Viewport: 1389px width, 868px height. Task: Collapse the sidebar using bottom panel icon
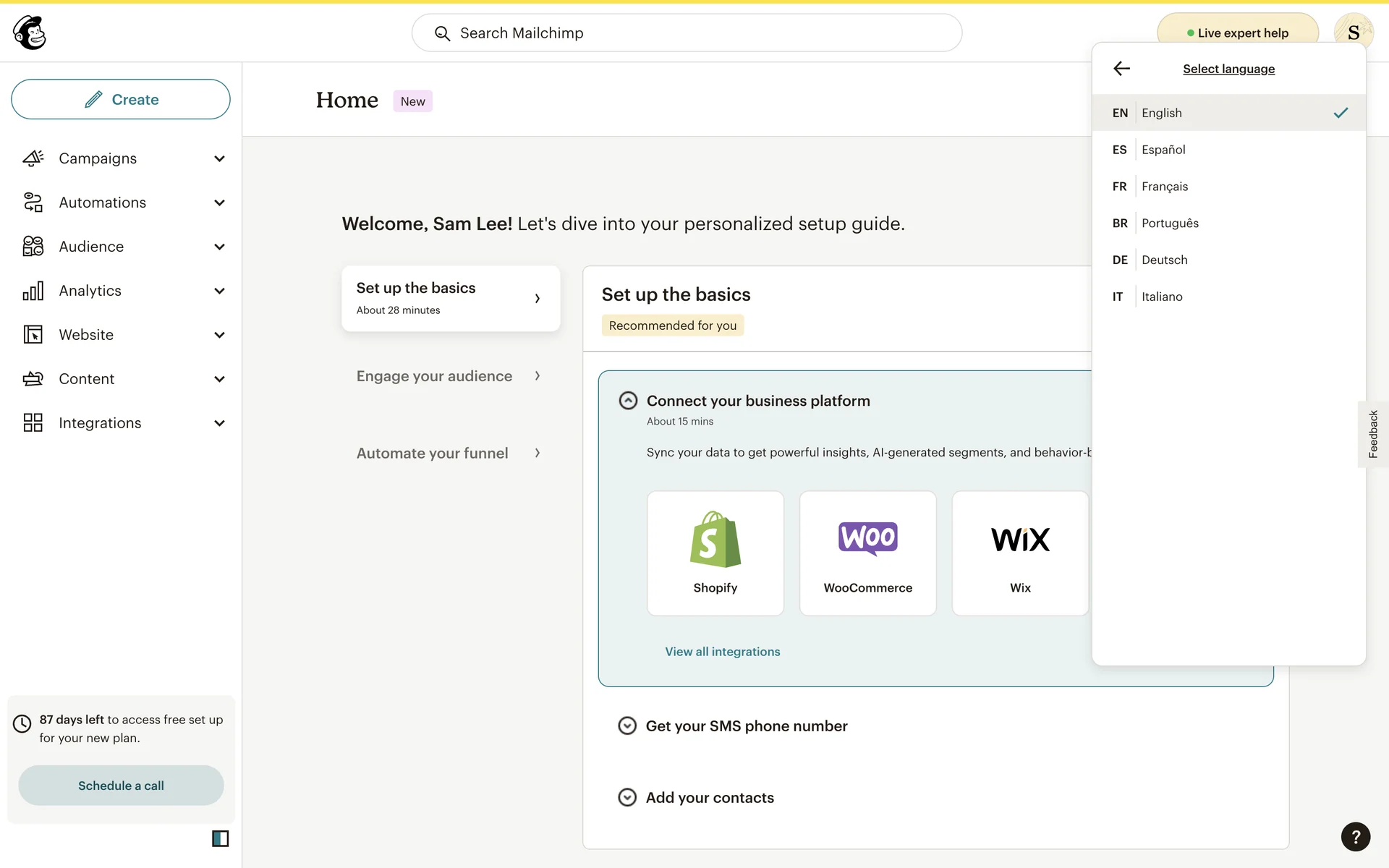click(x=220, y=838)
